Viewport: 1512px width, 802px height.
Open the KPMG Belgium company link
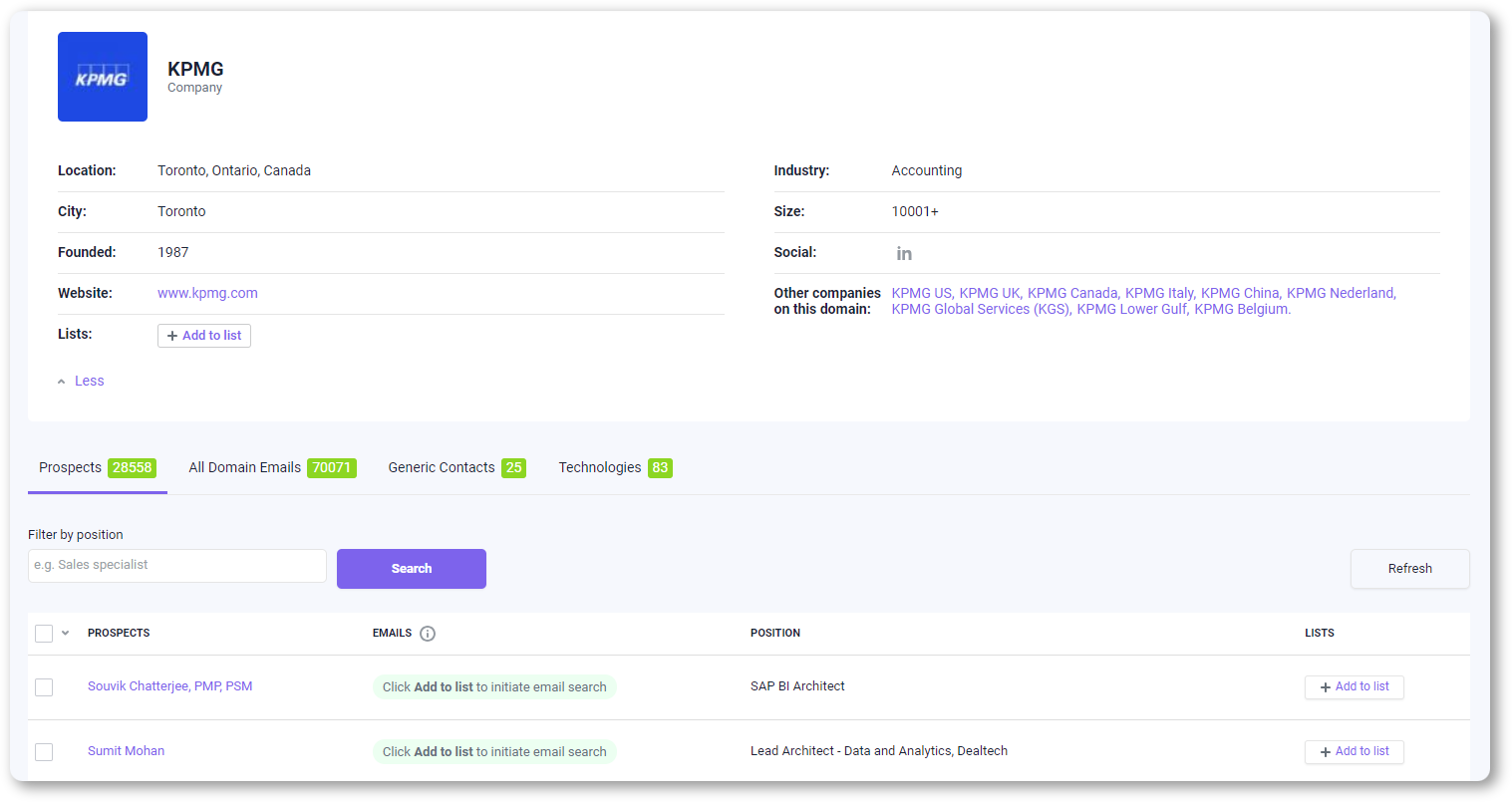pyautogui.click(x=1243, y=309)
